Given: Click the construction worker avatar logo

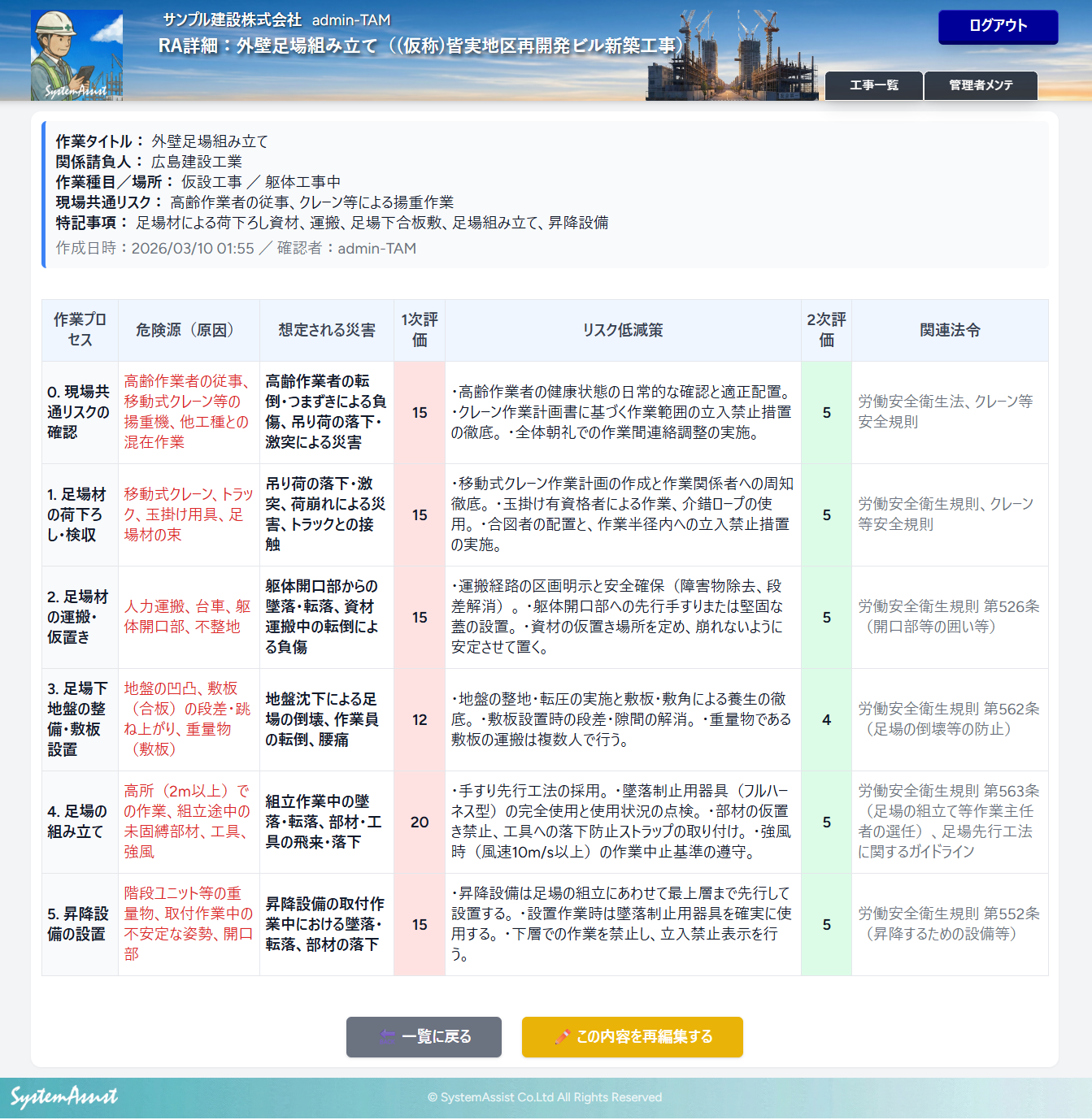Looking at the screenshot, I should (76, 55).
